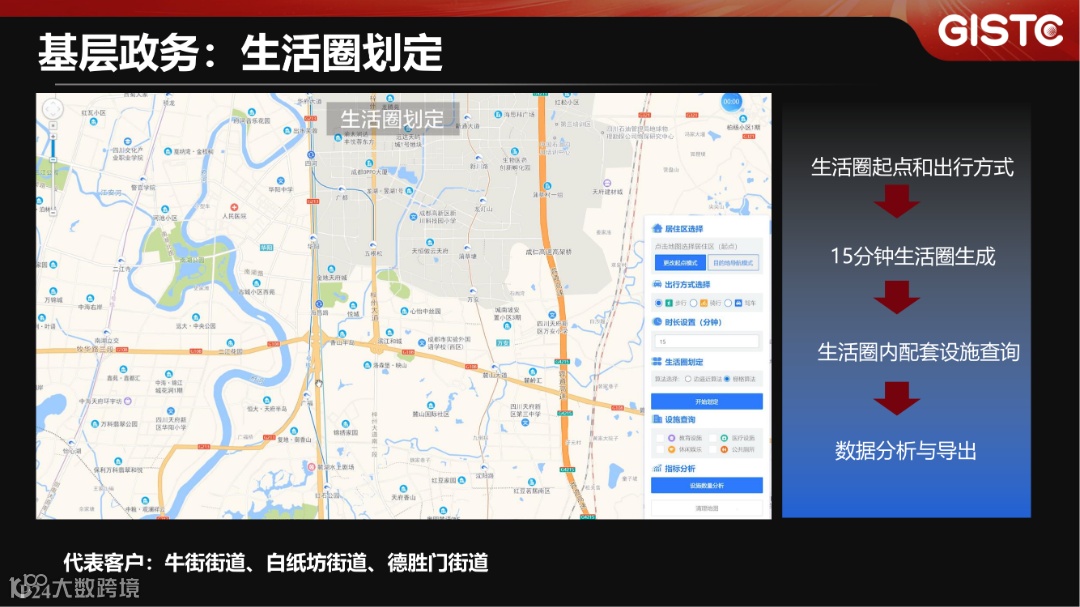Check the 医疗设施 checkbox
Screen dimensions: 1080x607
(x=713, y=438)
